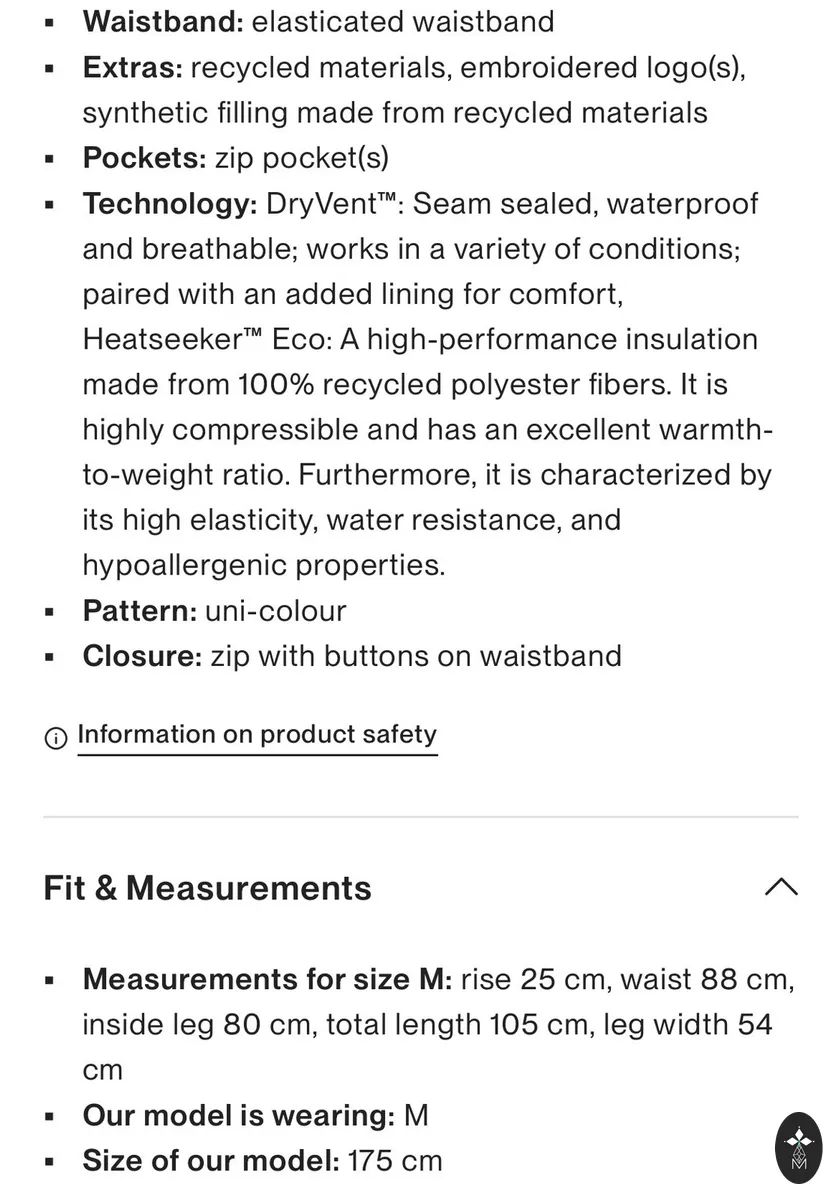
Task: Click the info circle icon beside product safety
Action: (x=55, y=738)
